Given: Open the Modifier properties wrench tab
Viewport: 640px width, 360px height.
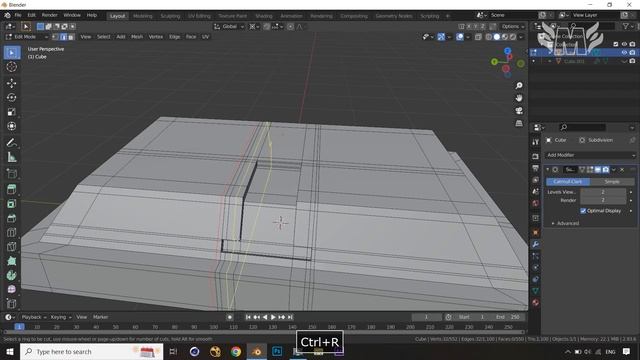Looking at the screenshot, I should 536,244.
